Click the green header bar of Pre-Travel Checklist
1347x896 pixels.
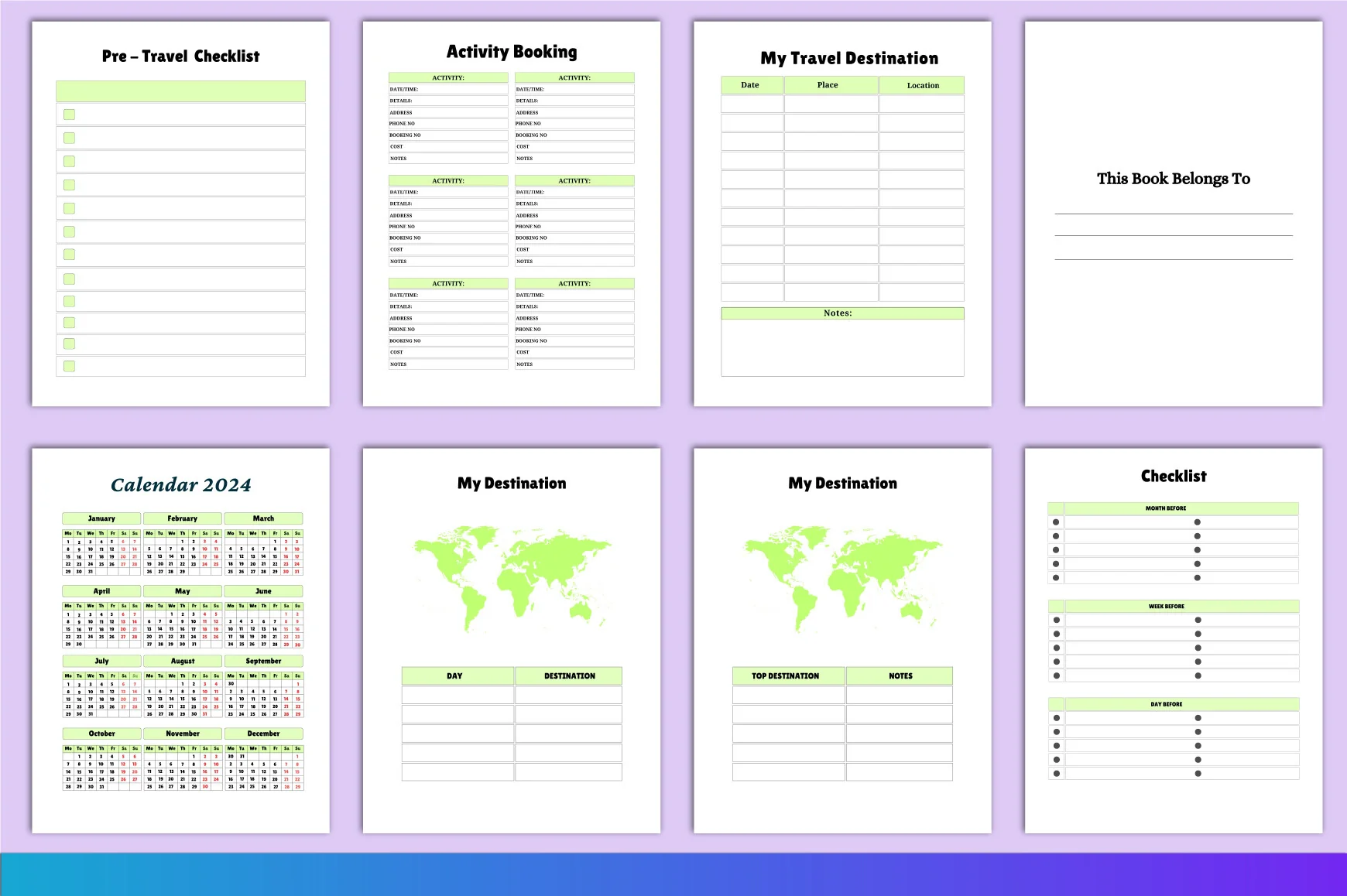pos(180,91)
